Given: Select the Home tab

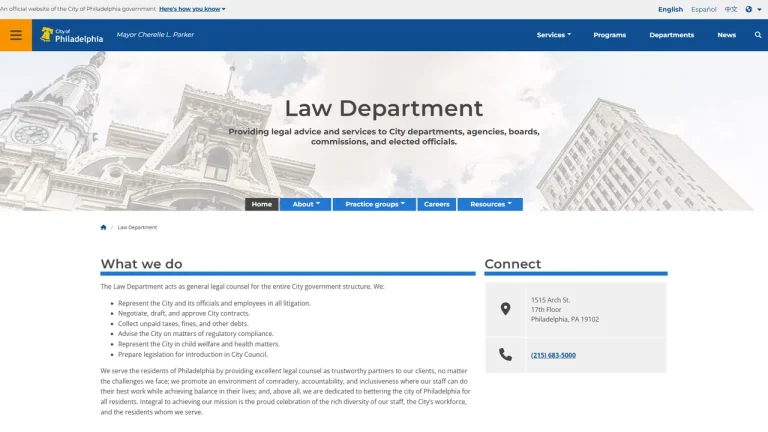Looking at the screenshot, I should [262, 204].
